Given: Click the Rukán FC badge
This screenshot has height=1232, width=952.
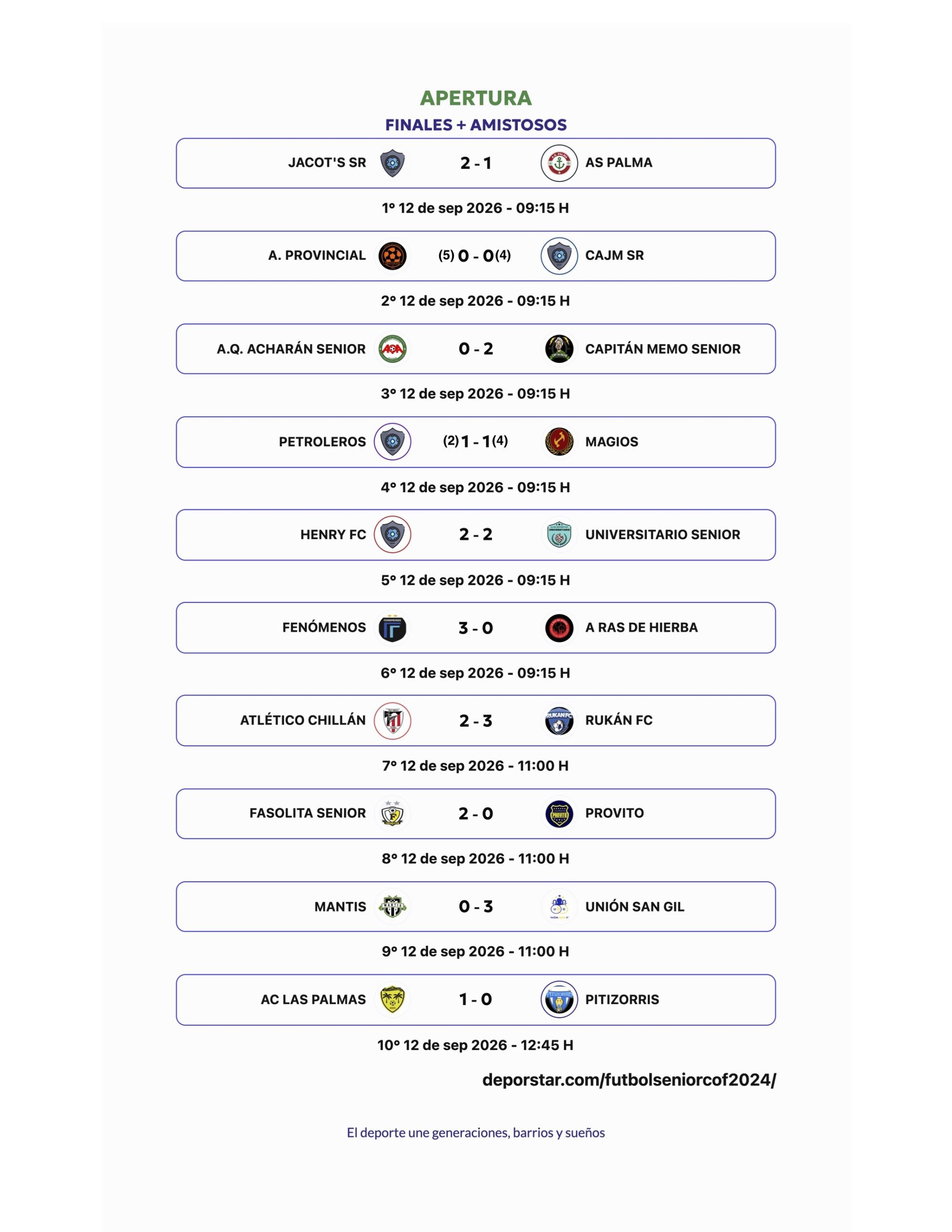Looking at the screenshot, I should [x=559, y=720].
